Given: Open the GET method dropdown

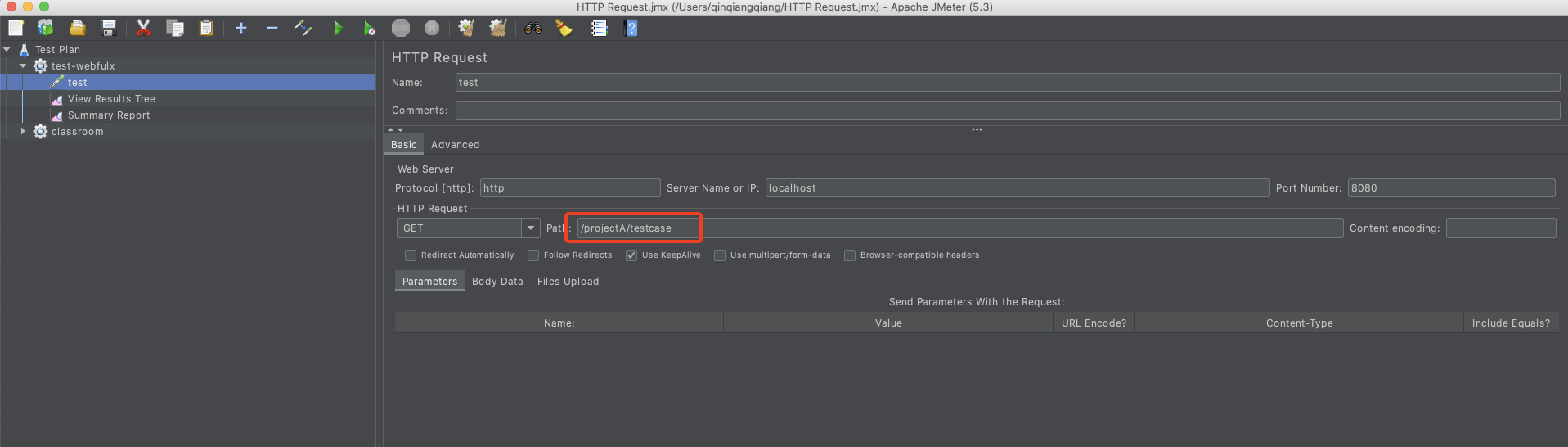Looking at the screenshot, I should 531,228.
